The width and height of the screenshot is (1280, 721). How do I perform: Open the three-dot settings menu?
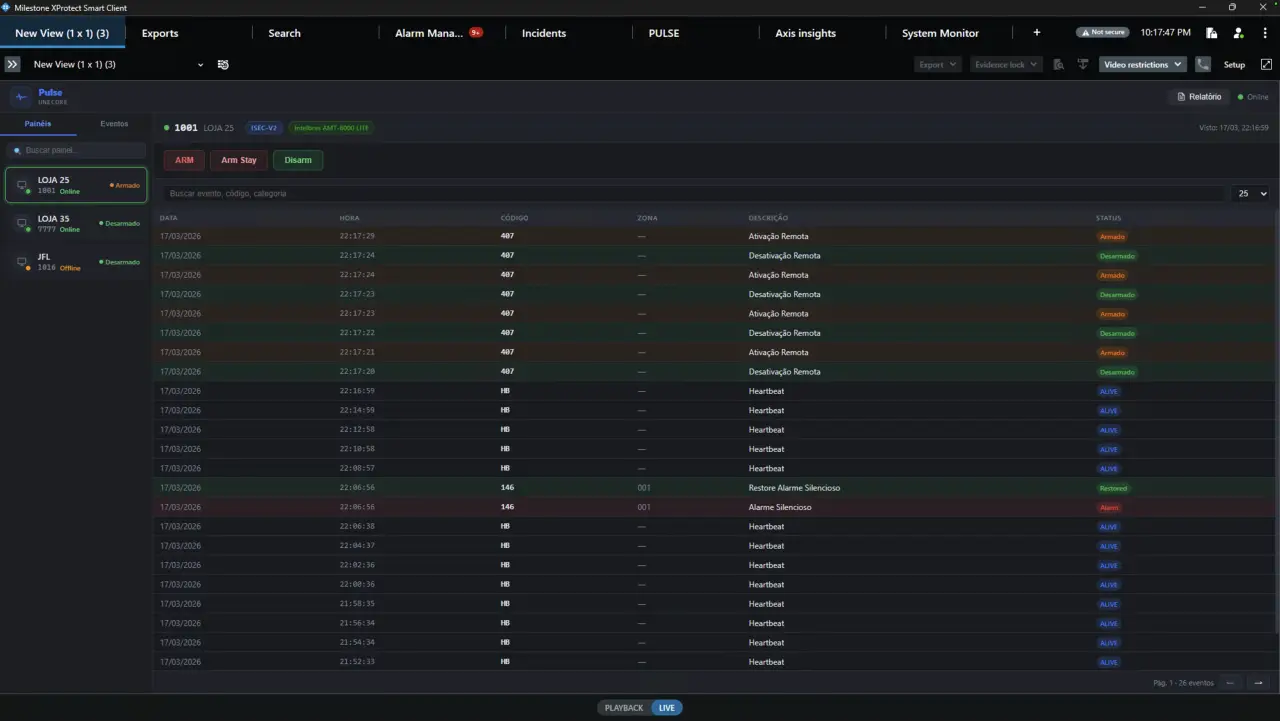tap(1265, 33)
